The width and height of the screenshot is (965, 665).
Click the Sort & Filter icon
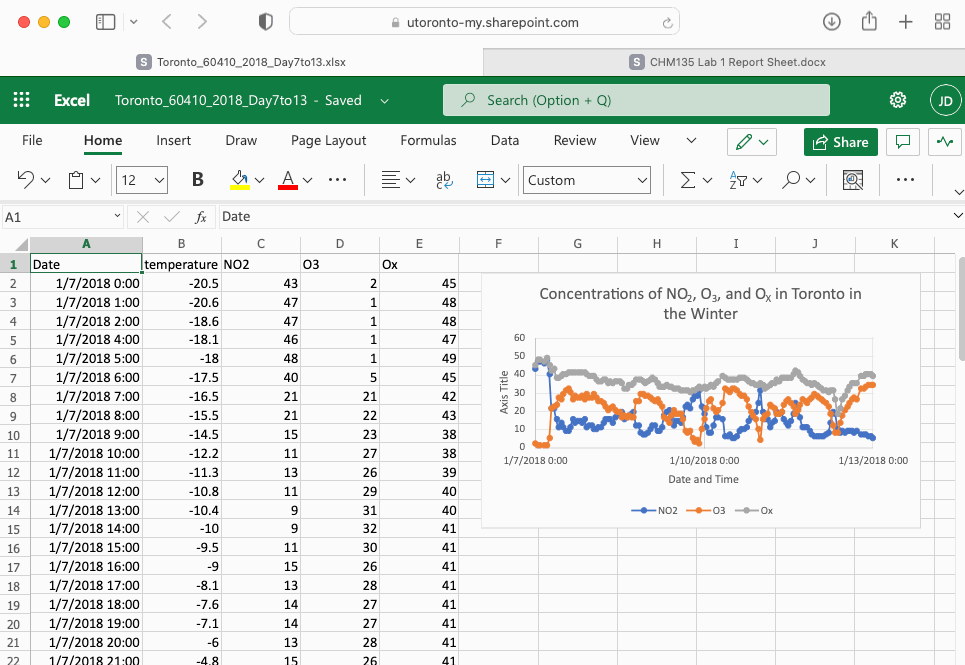[x=739, y=180]
